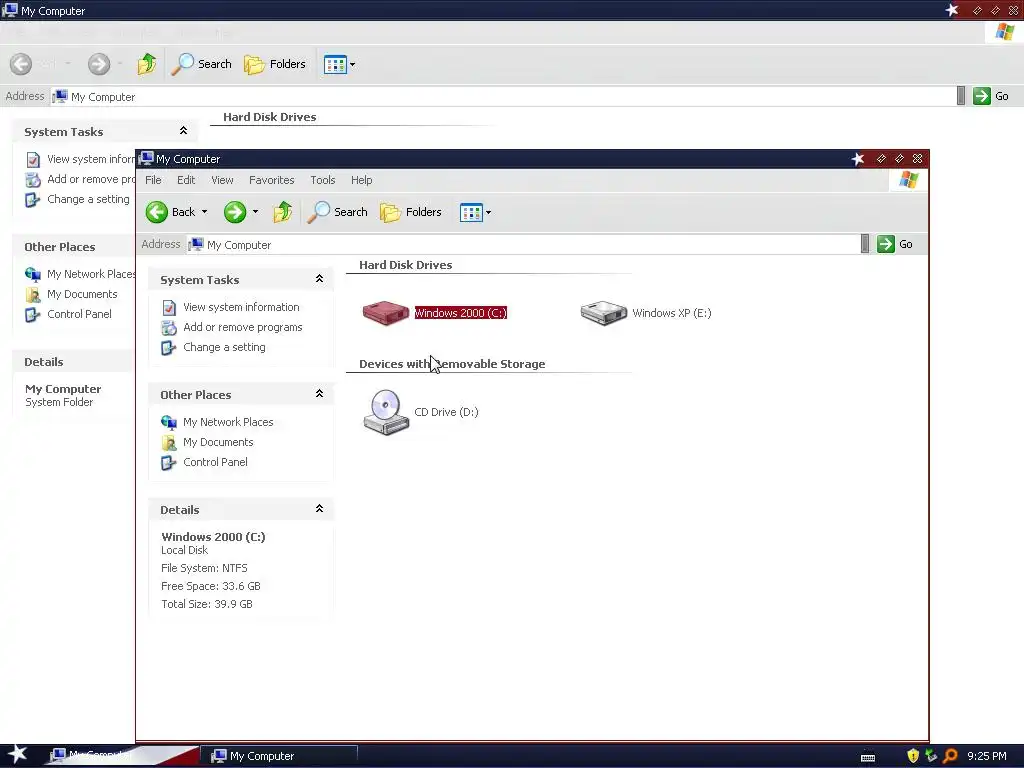Click the address bar field in background window

503,97
